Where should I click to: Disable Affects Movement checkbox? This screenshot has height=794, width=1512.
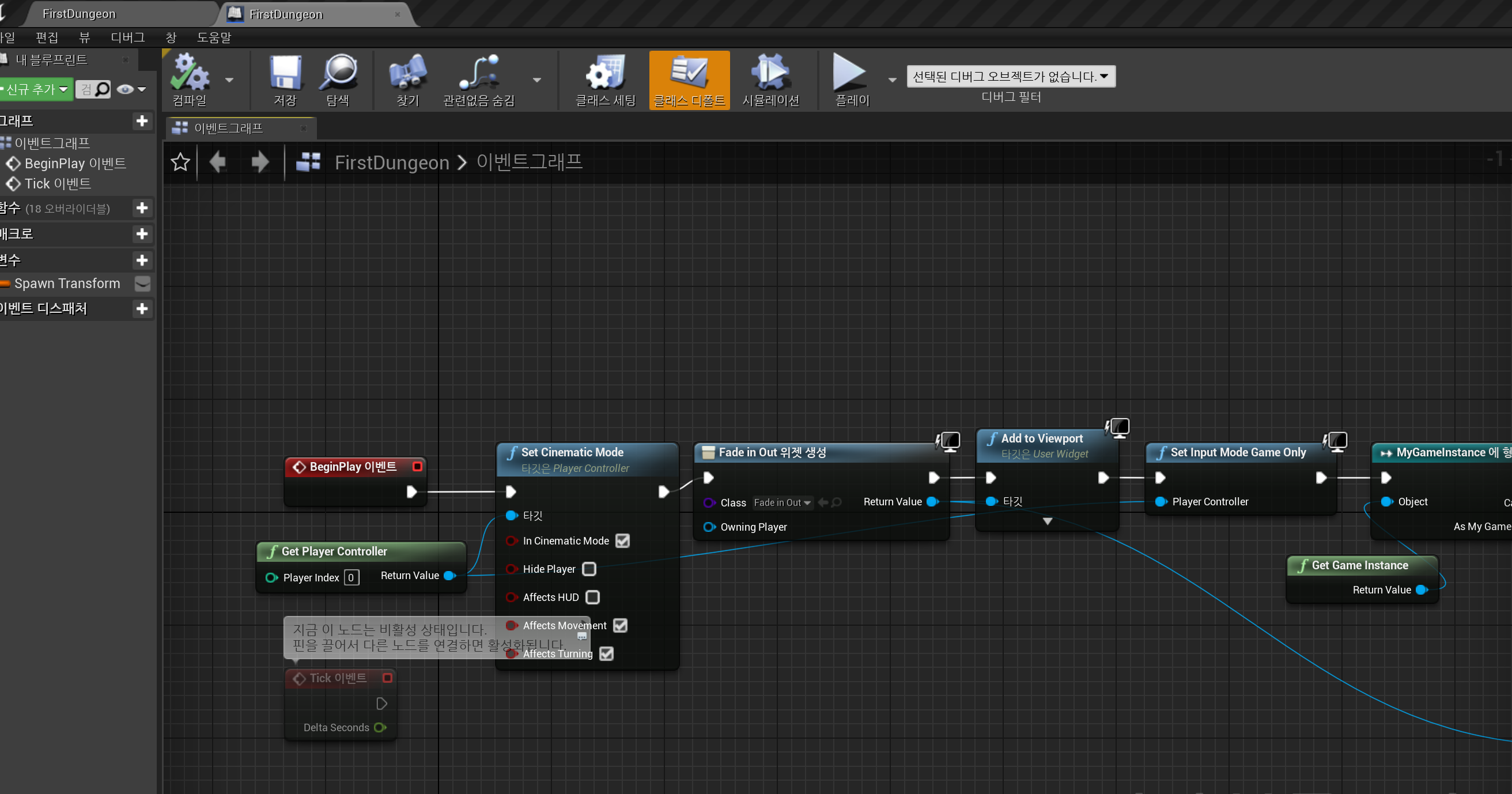point(620,625)
